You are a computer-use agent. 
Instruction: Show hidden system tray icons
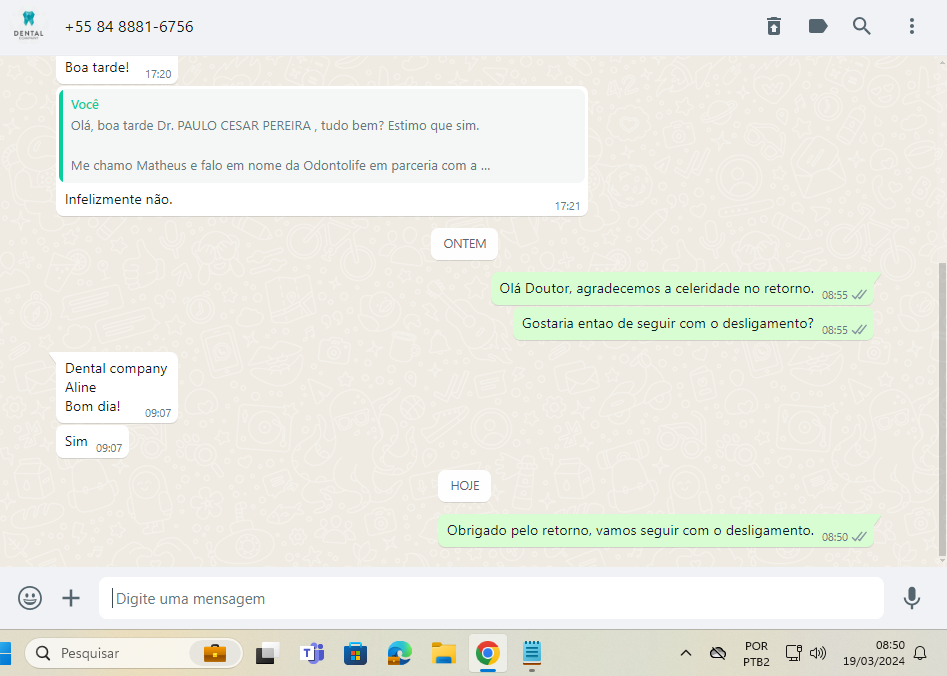click(685, 653)
